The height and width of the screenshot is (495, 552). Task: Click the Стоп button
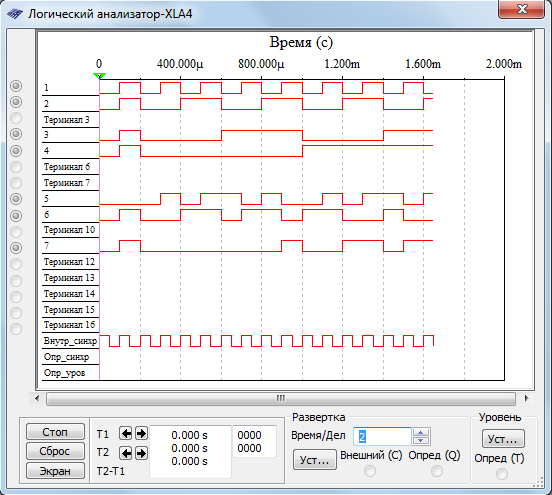pyautogui.click(x=55, y=432)
